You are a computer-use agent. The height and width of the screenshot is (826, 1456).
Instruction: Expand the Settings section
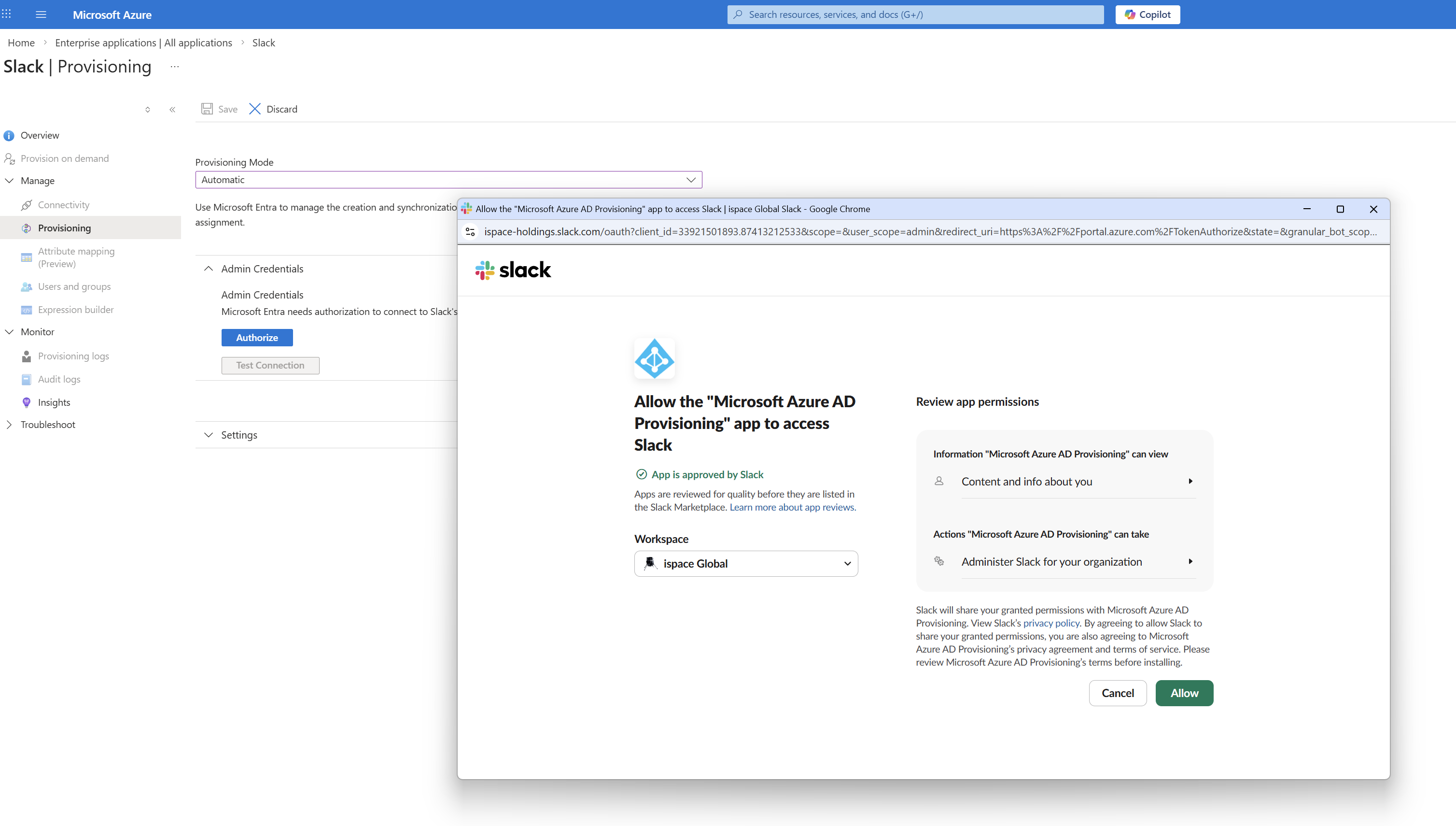point(209,435)
